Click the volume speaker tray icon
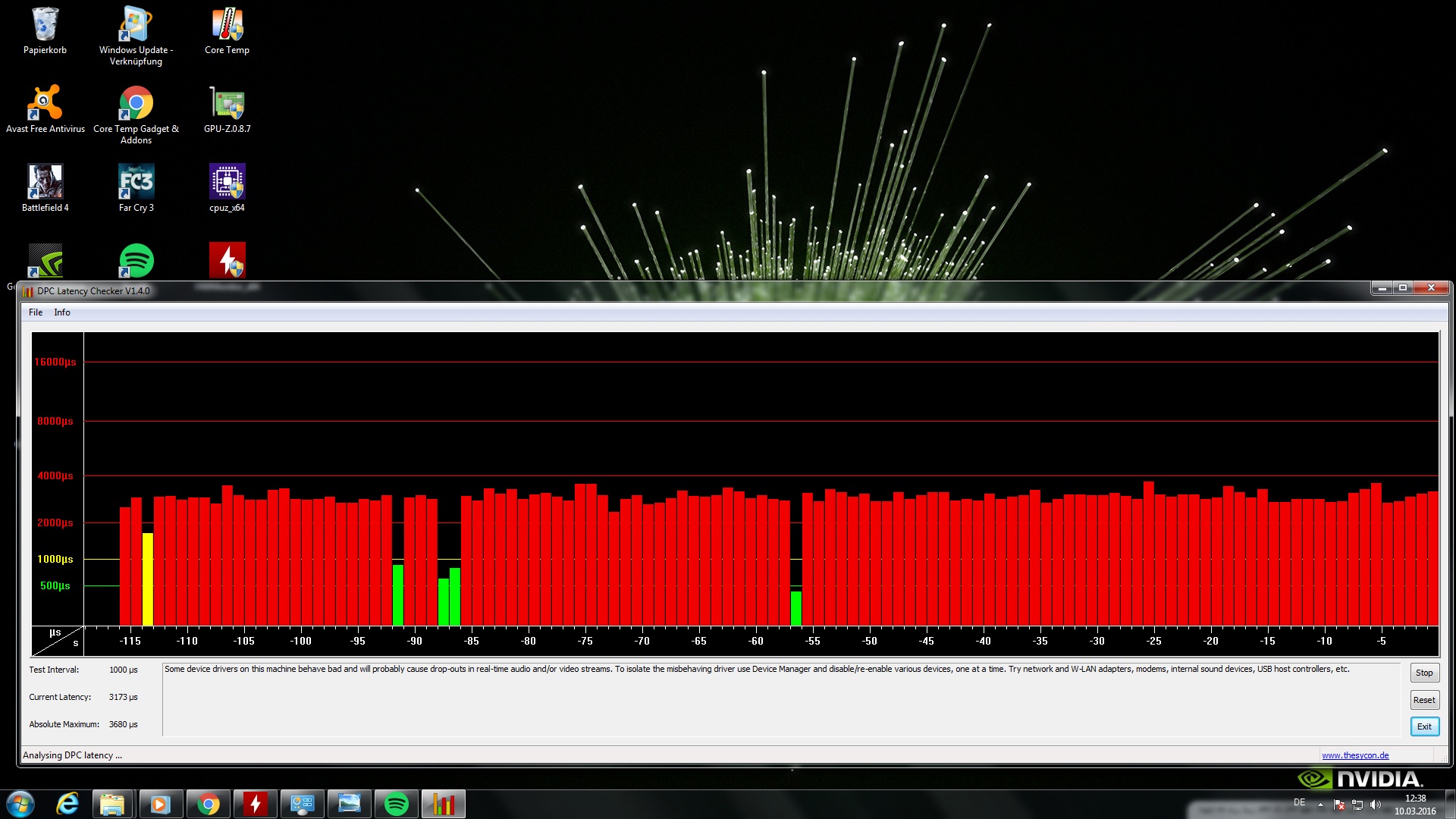The image size is (1456, 819). click(1376, 805)
